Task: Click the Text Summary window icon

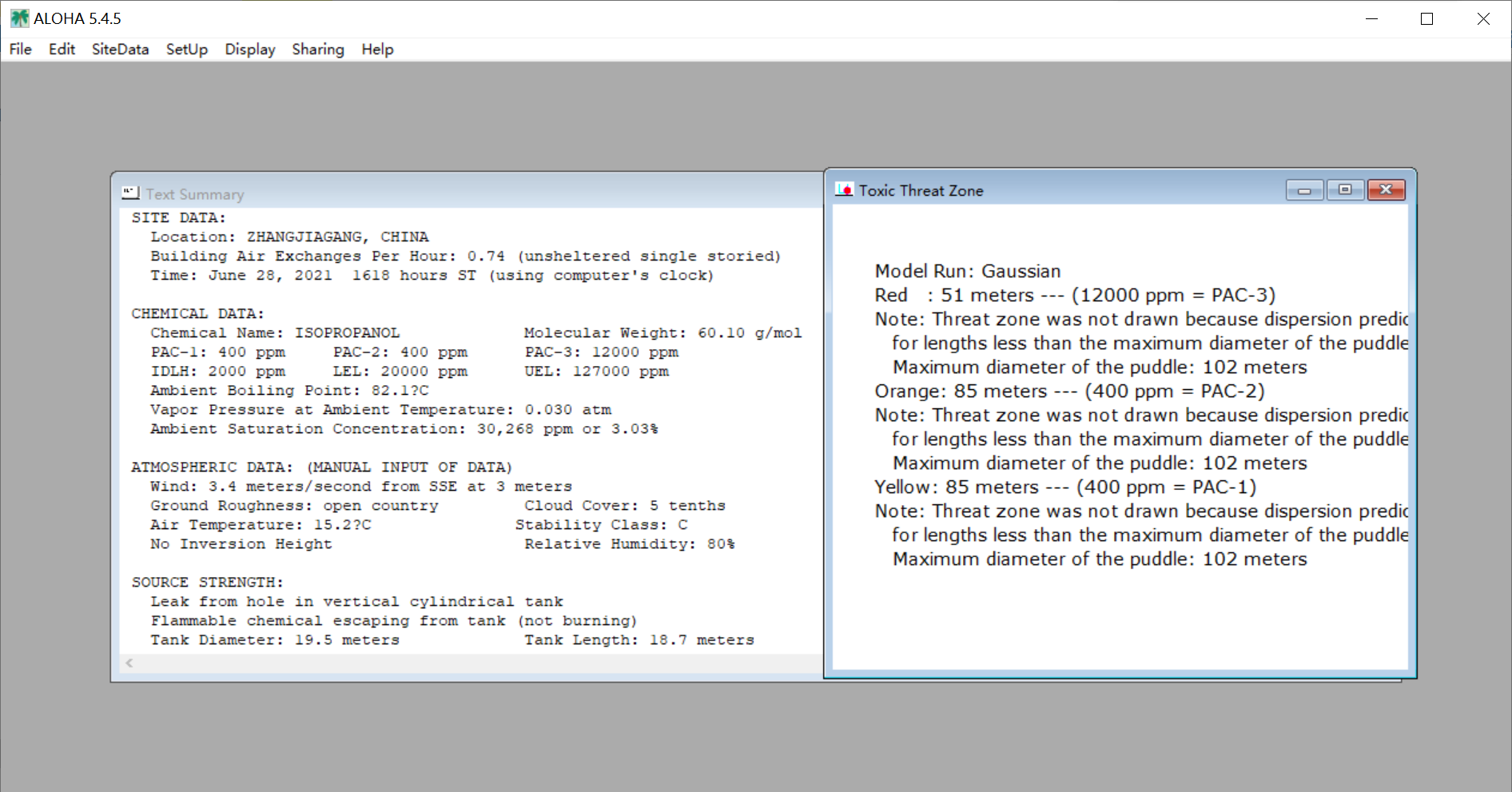Action: pos(130,193)
